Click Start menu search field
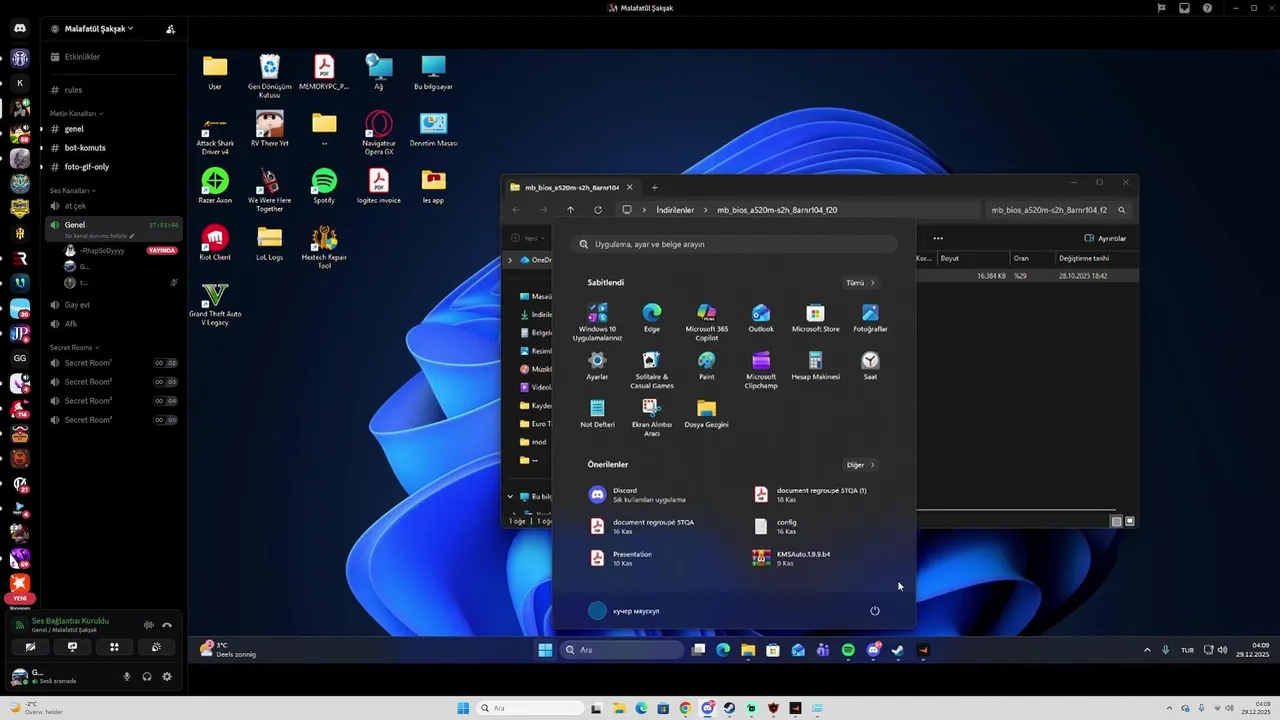Viewport: 1280px width, 720px height. point(735,244)
